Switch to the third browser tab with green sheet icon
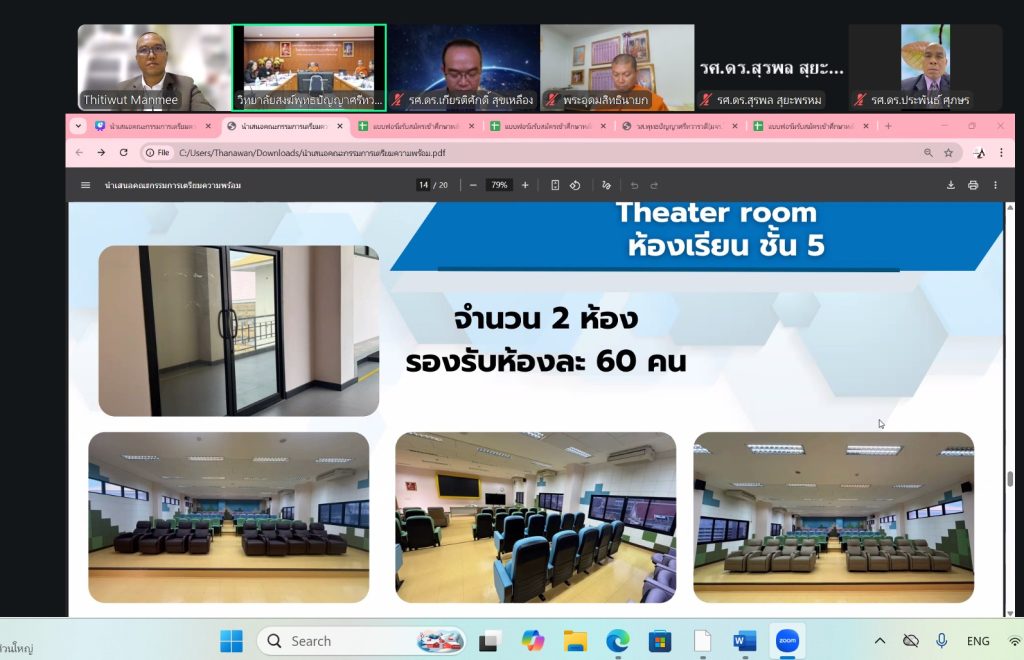Screen dimensions: 1024x660 413,126
